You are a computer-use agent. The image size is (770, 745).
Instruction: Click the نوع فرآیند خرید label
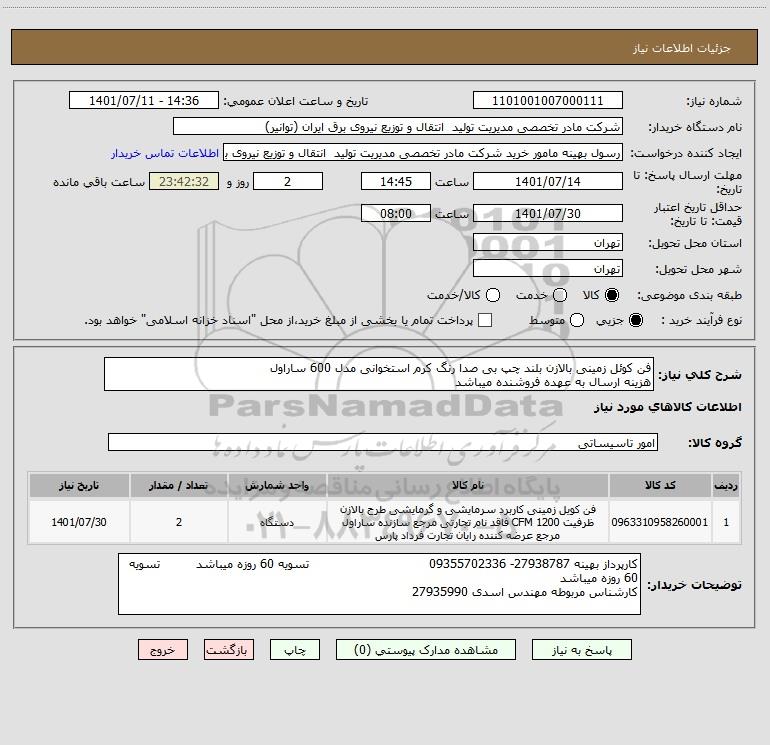point(701,321)
